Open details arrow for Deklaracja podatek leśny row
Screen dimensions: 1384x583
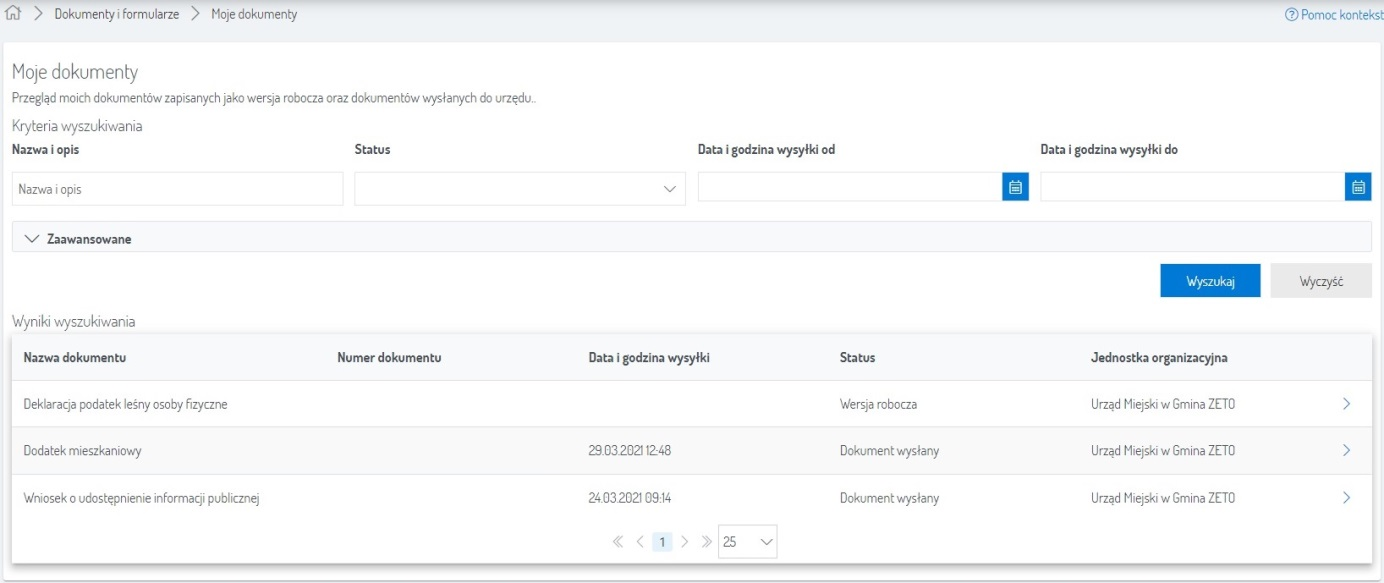coord(1346,404)
